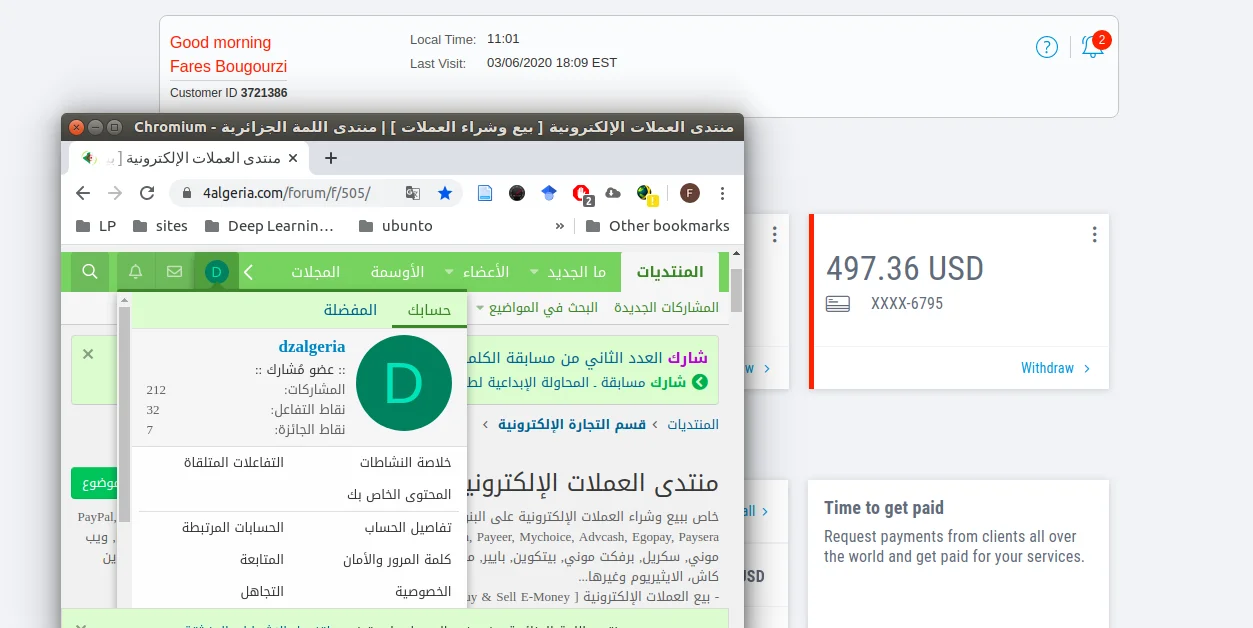Open Chromium's three-dot menu
Image resolution: width=1253 pixels, height=628 pixels.
click(x=723, y=193)
